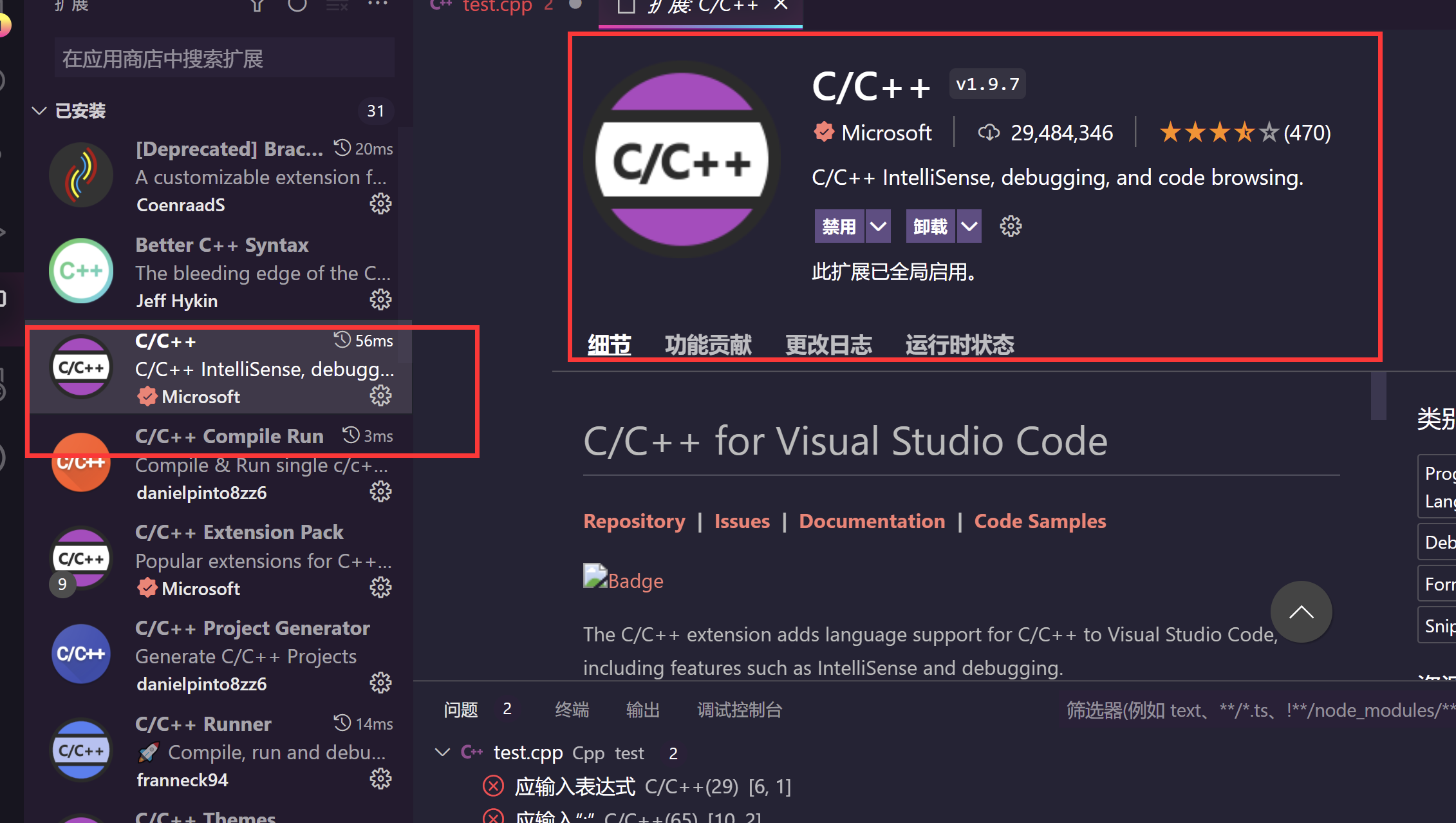Open gear settings for C/C++ Extension Pack
Image resolution: width=1456 pixels, height=823 pixels.
point(380,587)
